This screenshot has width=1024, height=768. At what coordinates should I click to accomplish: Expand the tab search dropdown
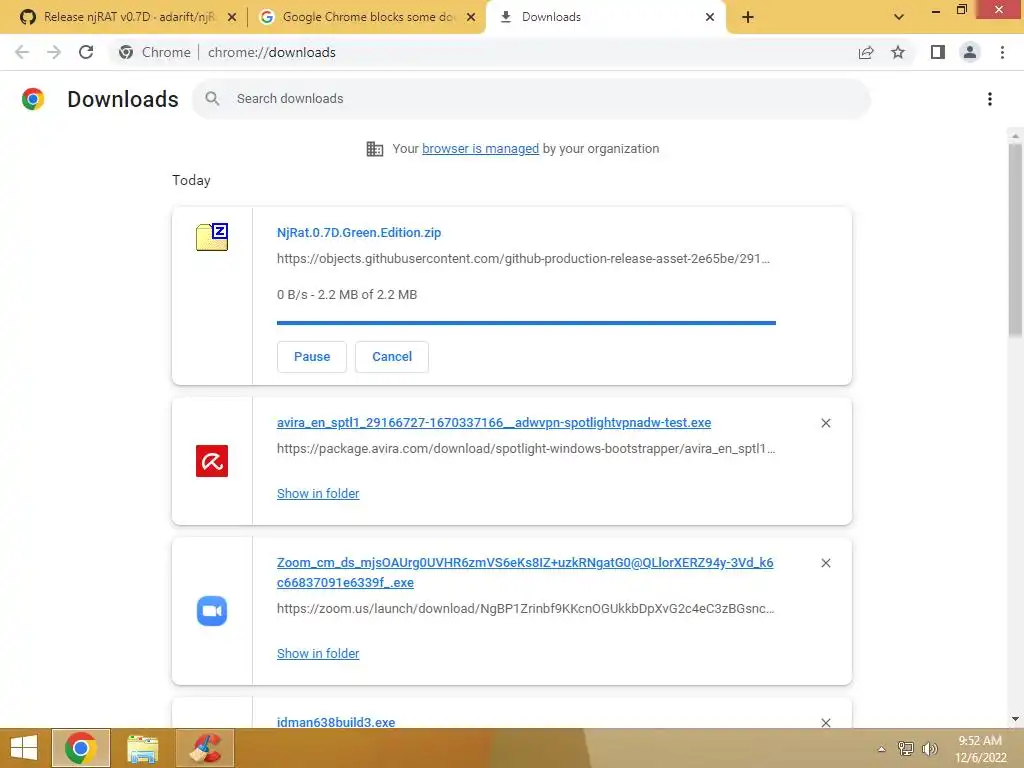coord(899,17)
